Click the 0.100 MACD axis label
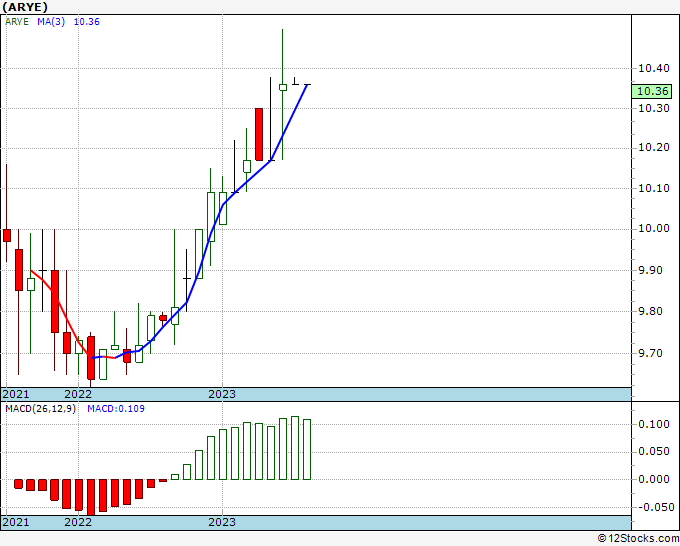The width and height of the screenshot is (680, 546). [x=654, y=424]
